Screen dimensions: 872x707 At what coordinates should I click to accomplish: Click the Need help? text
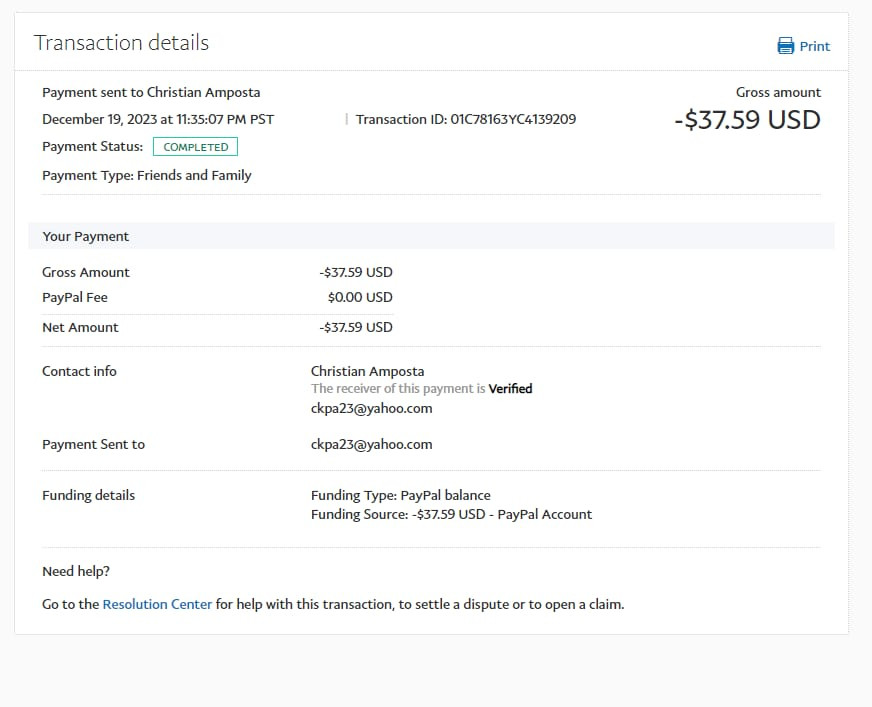click(76, 571)
